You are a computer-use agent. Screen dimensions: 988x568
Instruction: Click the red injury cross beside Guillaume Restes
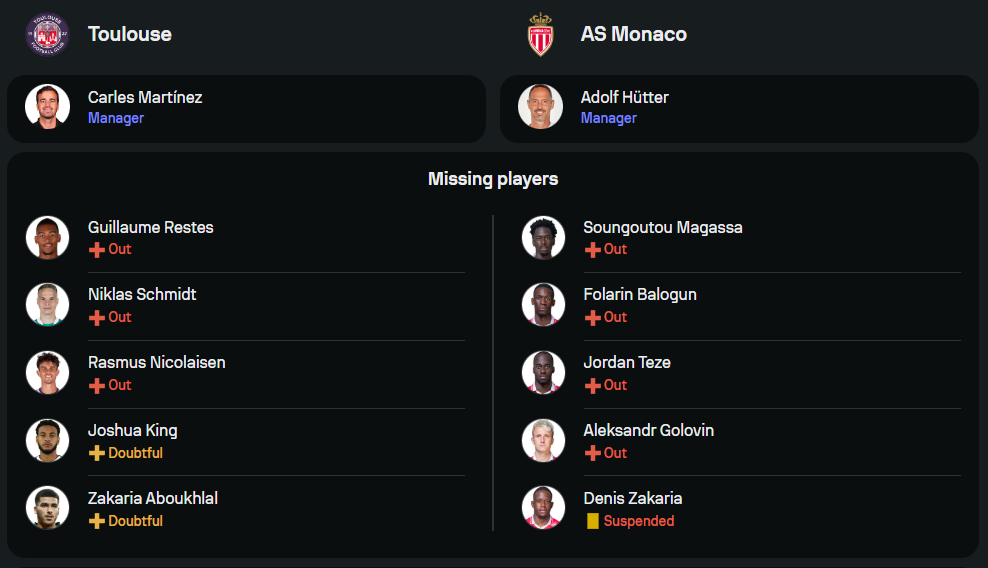[97, 250]
